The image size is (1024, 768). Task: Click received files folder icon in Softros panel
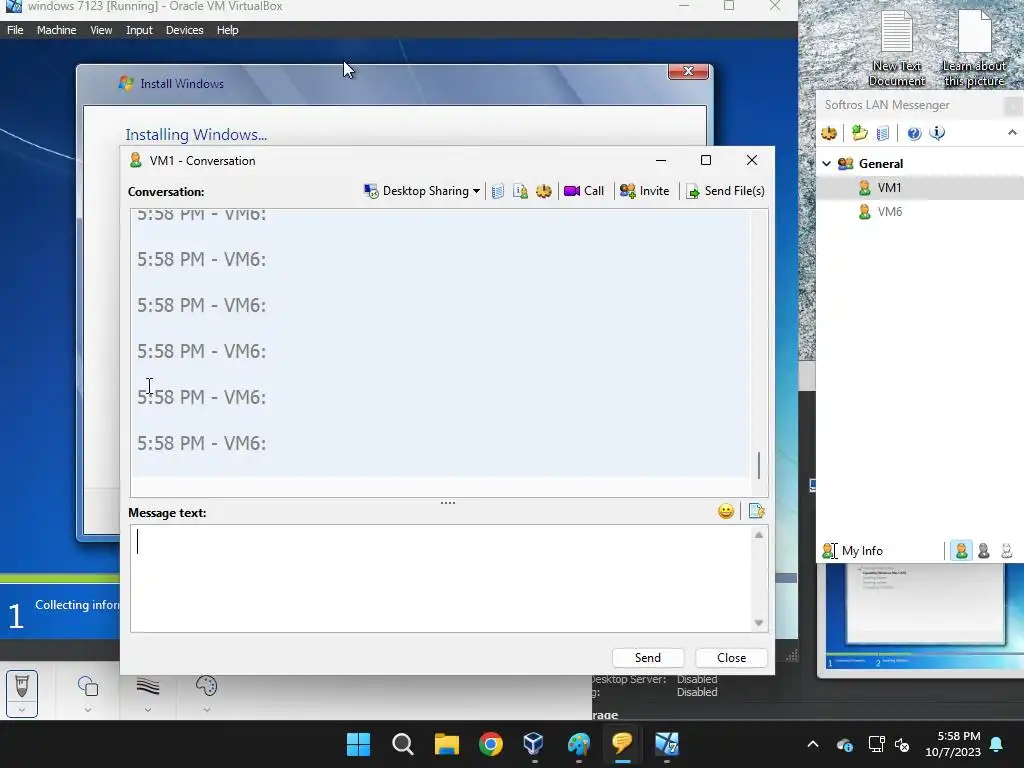pos(859,133)
